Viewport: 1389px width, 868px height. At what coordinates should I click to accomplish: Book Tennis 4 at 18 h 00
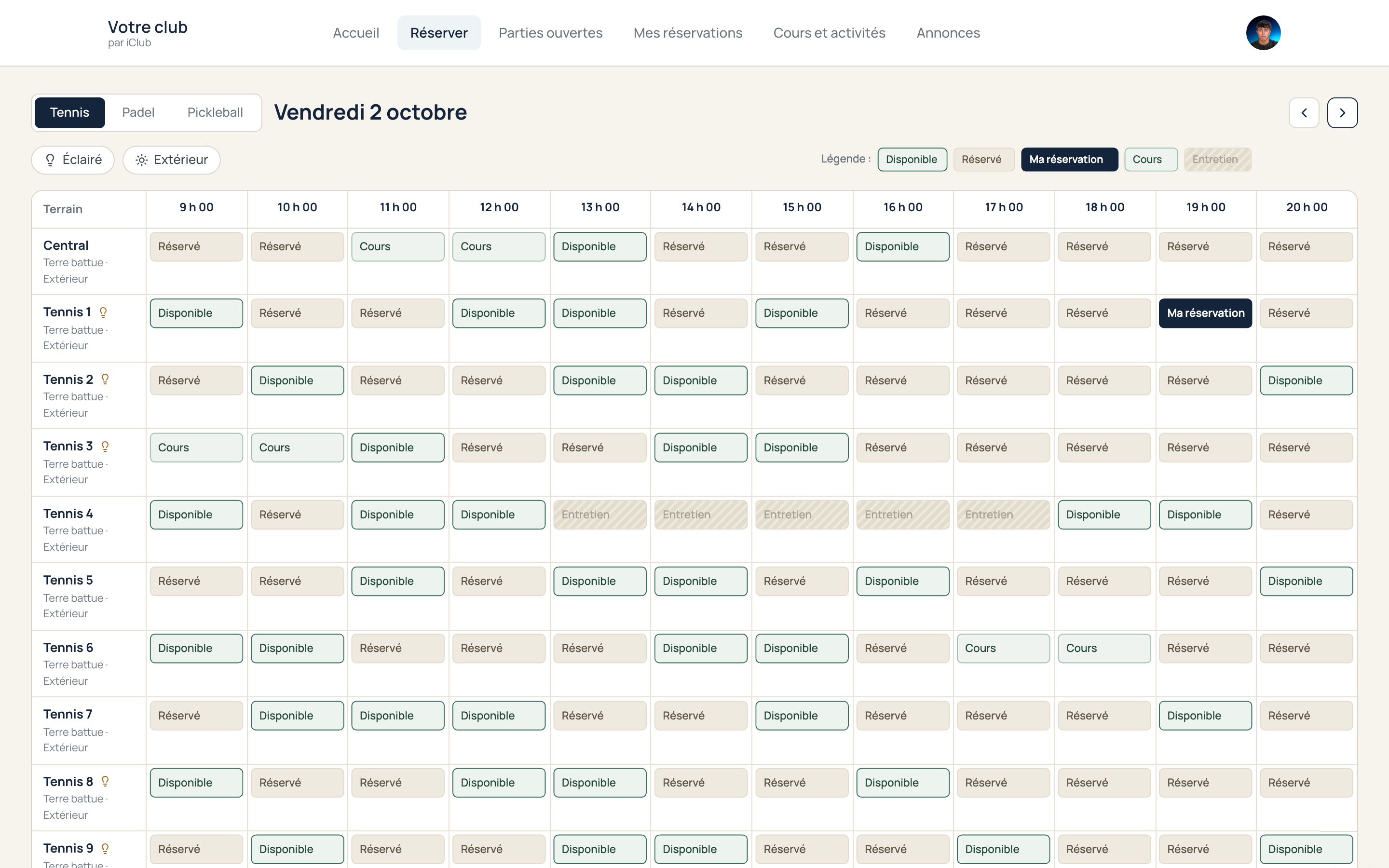point(1104,515)
